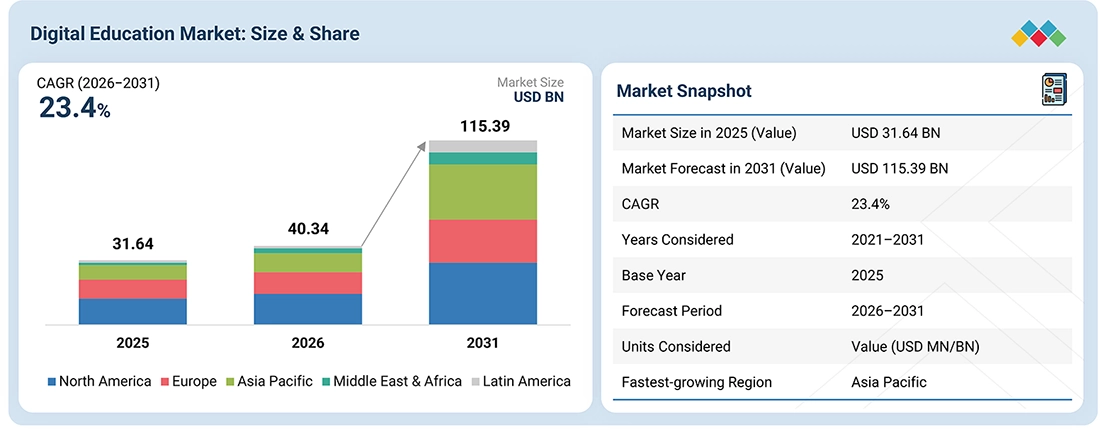Click the CAGR row label in table
Viewport: 1100px width, 429px height.
pyautogui.click(x=640, y=204)
